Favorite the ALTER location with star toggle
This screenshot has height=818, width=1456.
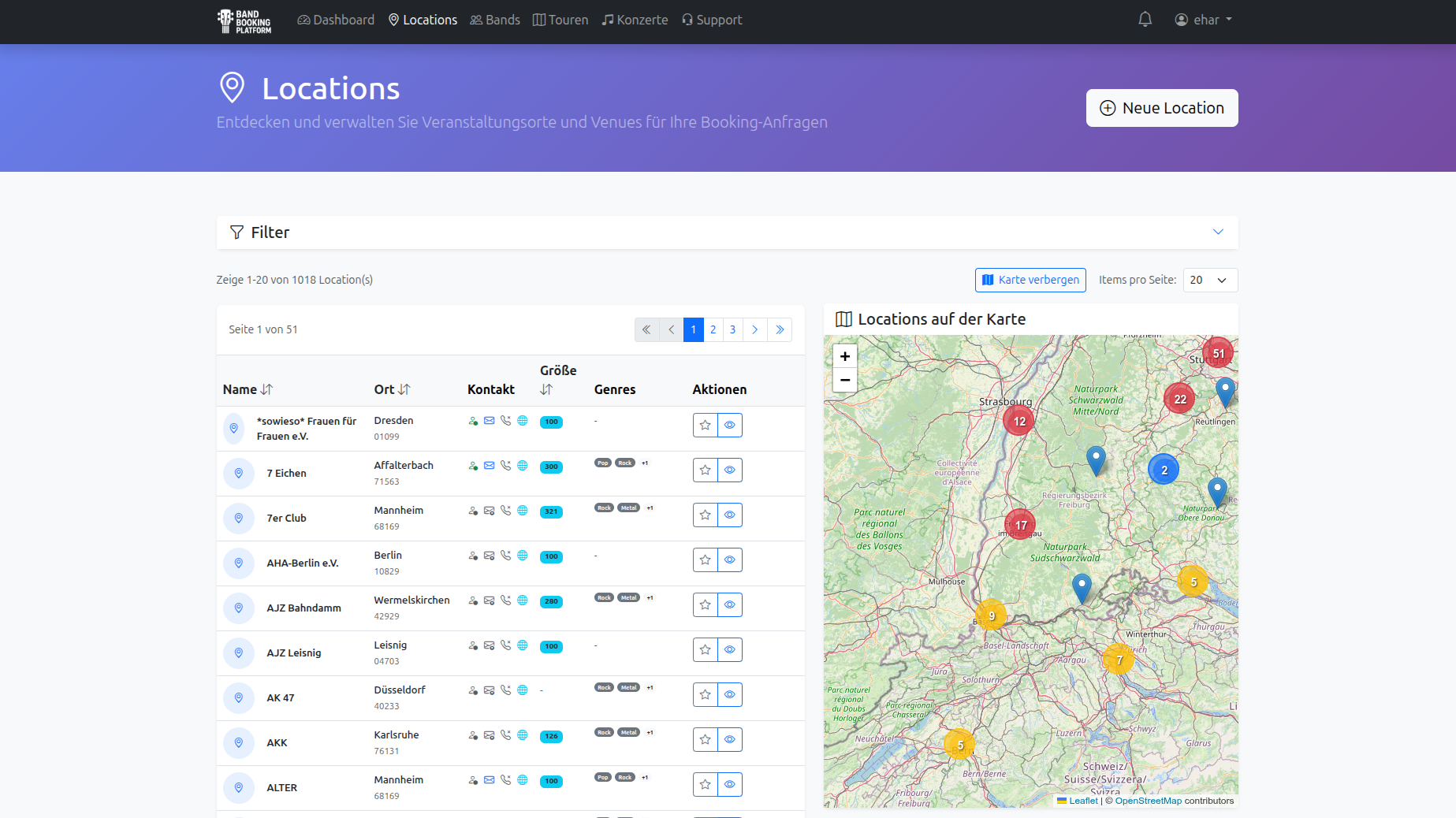(x=705, y=785)
